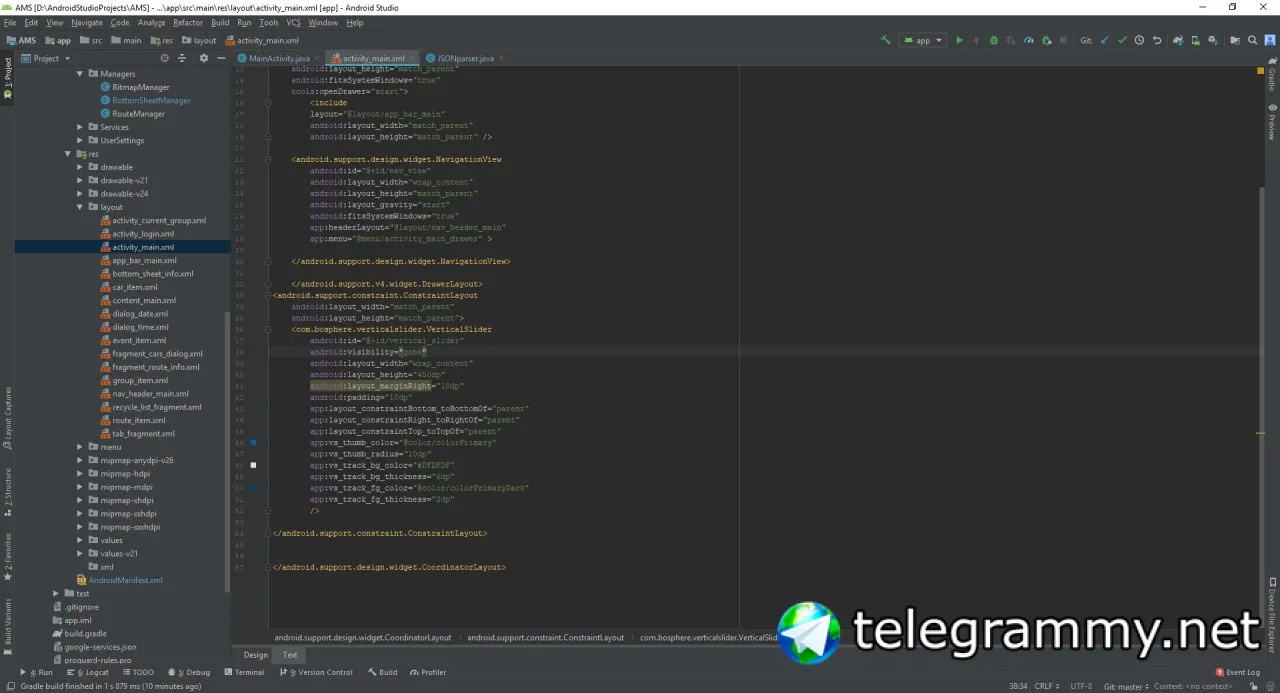Open the Event Log panel
Image resolution: width=1280 pixels, height=693 pixels.
click(x=1237, y=673)
